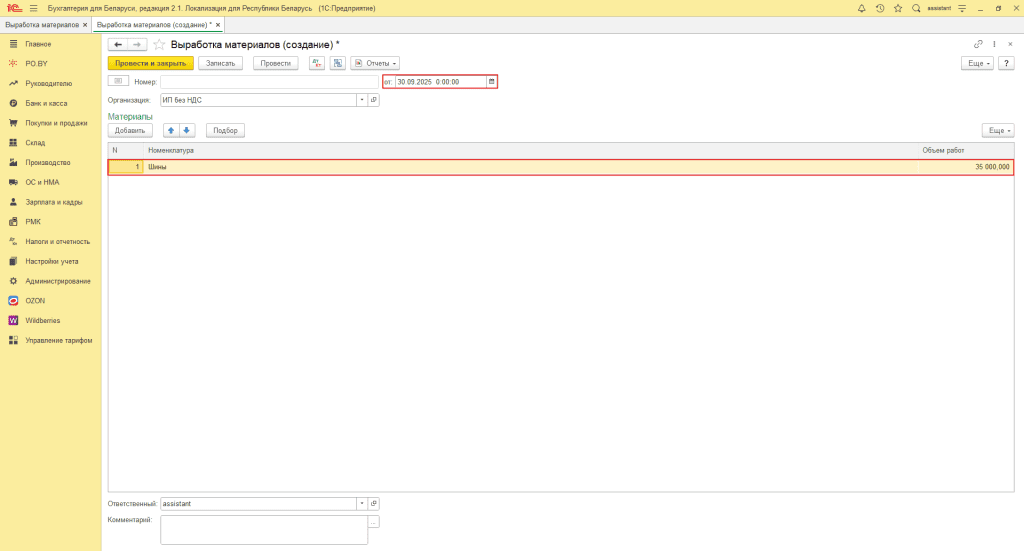
Task: Open the notifications bell
Action: 861,8
